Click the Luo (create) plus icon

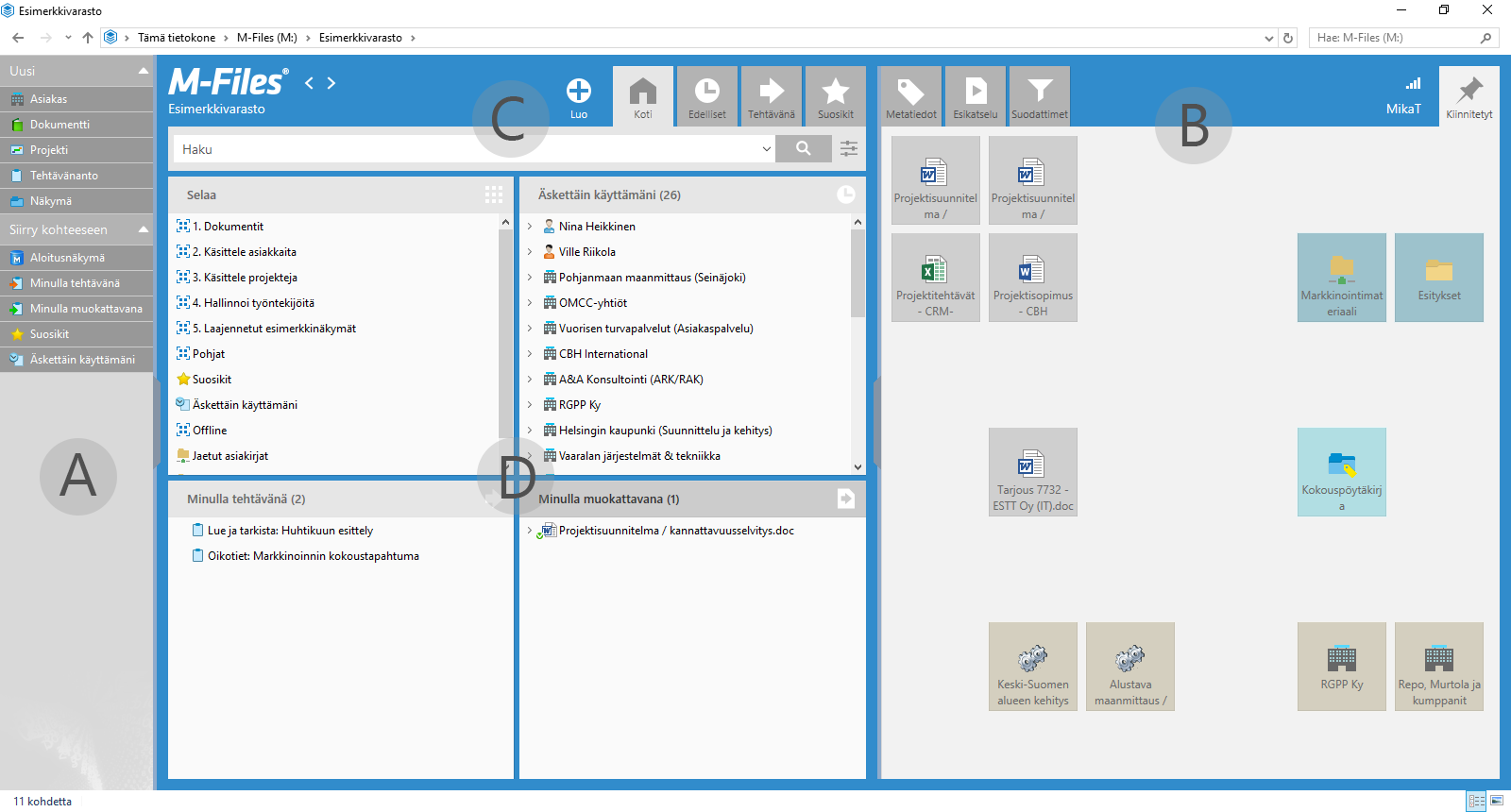579,92
